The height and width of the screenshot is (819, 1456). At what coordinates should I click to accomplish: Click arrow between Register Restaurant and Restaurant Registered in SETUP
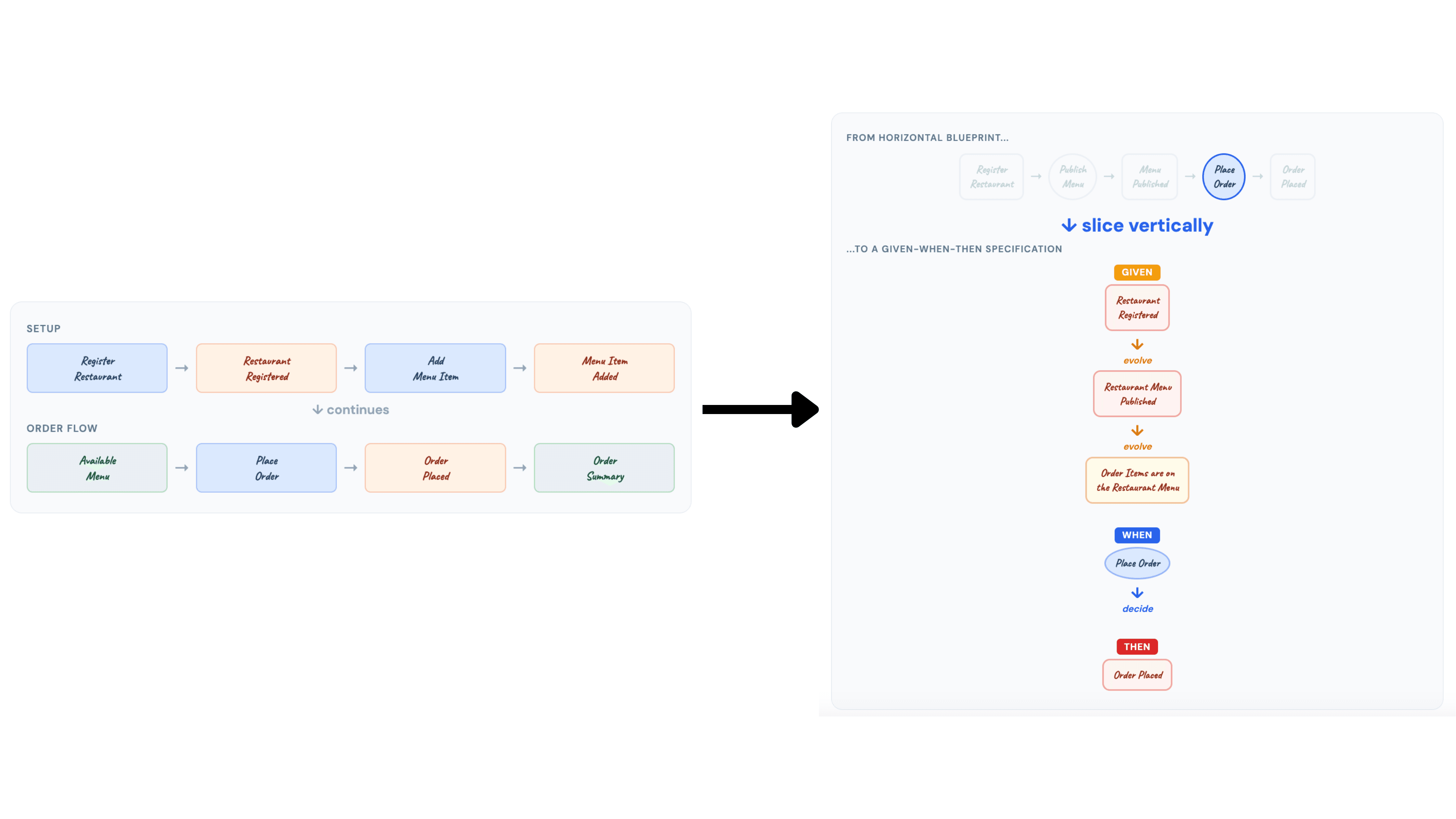181,368
